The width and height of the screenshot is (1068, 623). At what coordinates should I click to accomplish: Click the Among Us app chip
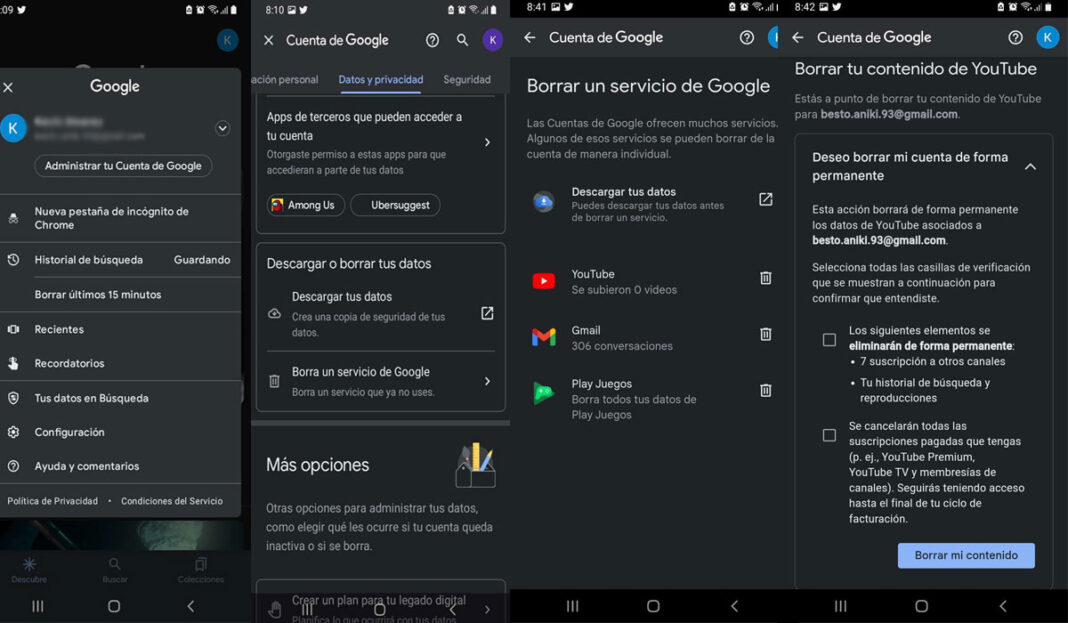coord(305,205)
